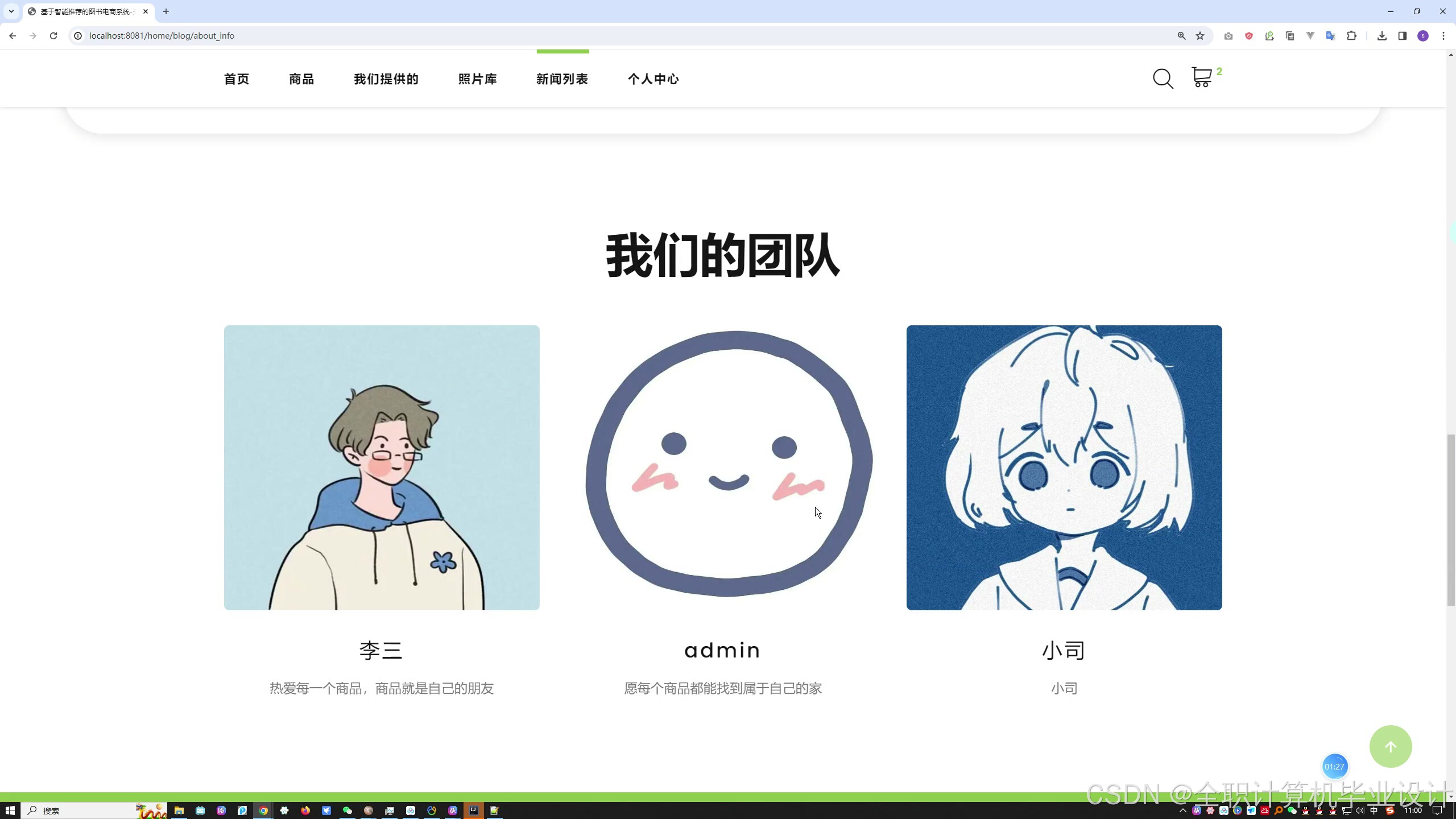Bookmark this page with the star icon
Viewport: 1456px width, 819px height.
[1200, 36]
